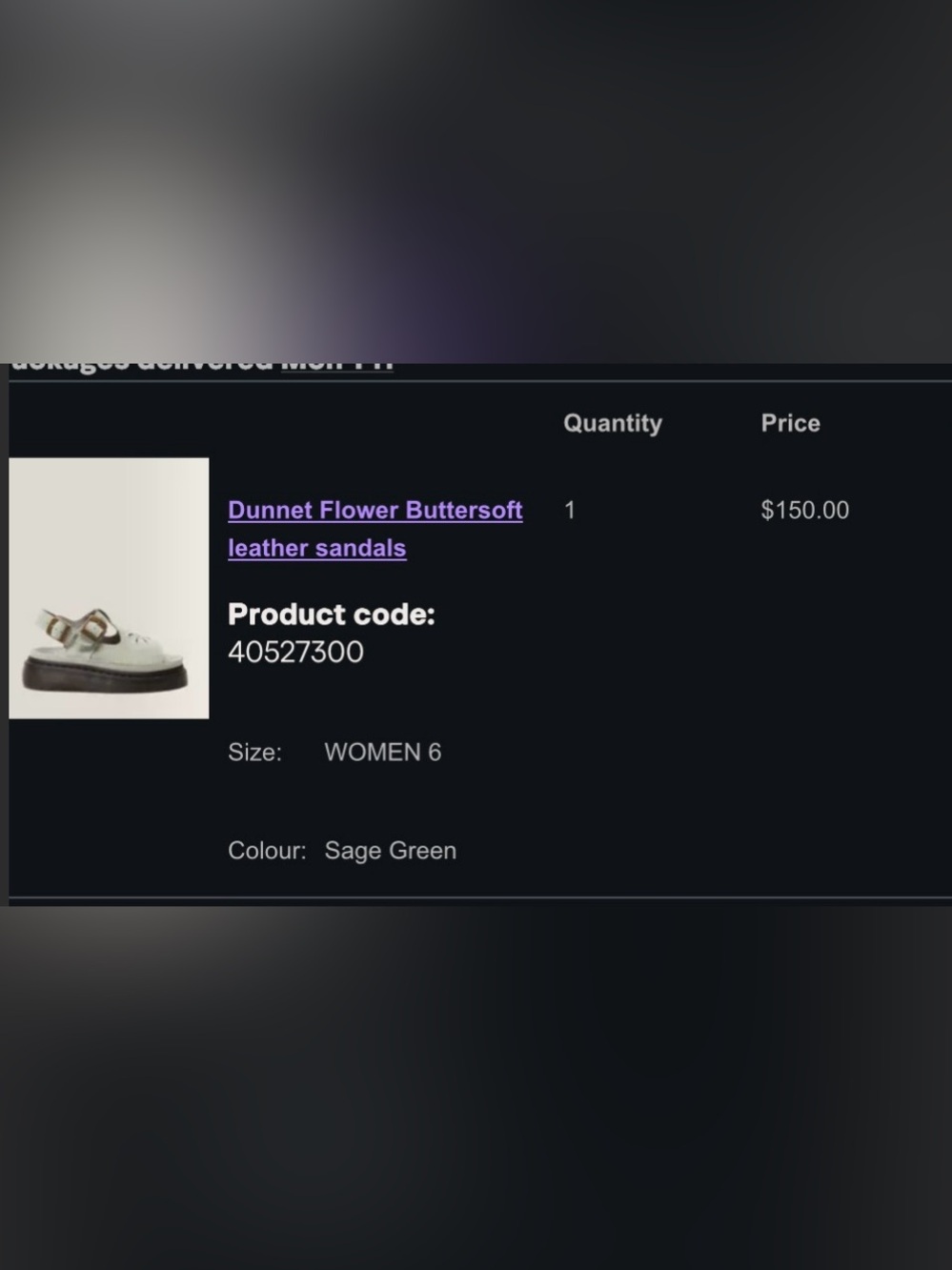Click the quantity value 1

(x=570, y=511)
